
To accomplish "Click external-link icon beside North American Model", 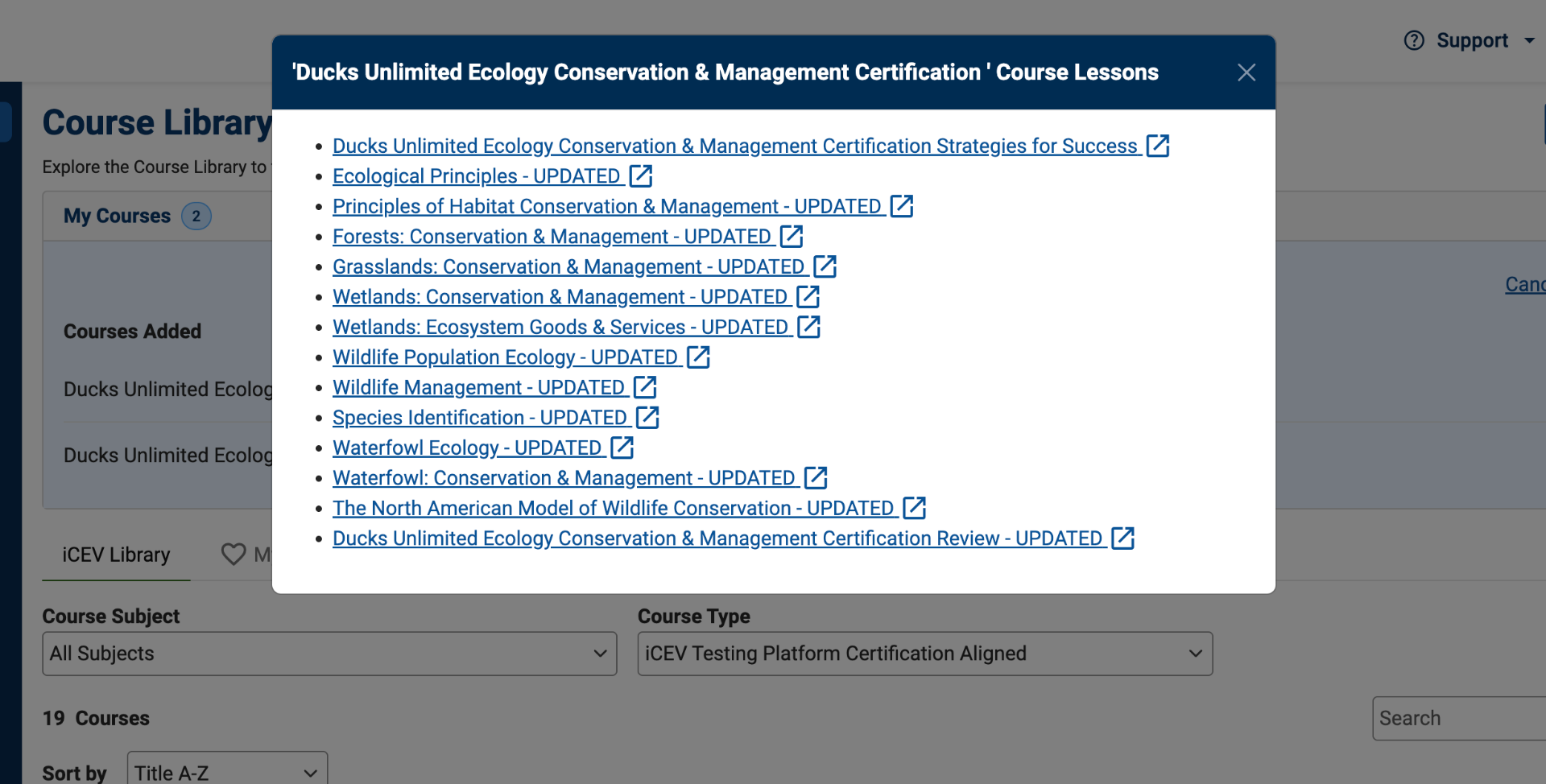I will [x=915, y=508].
